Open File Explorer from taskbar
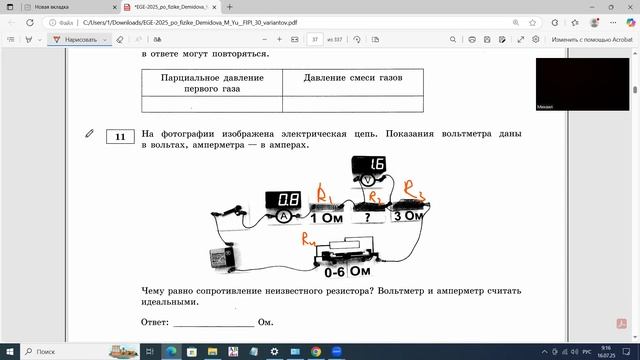Viewport: 640px width, 360px height. 212,351
